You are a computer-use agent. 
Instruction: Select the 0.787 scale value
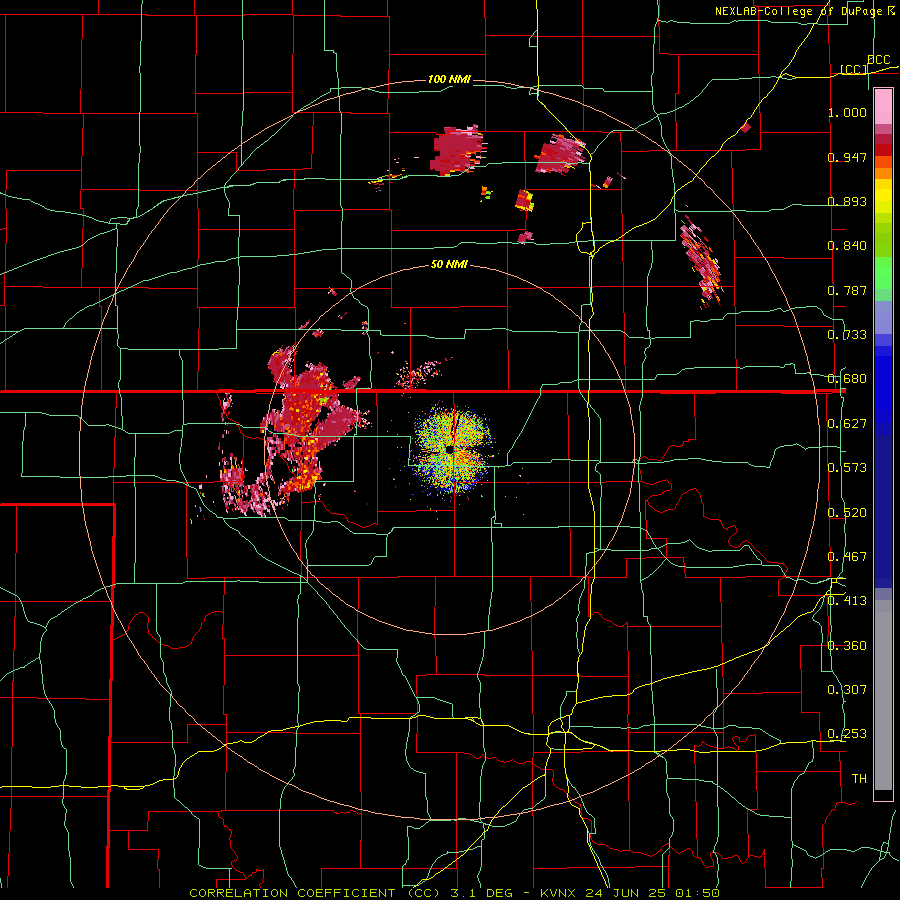pos(847,290)
